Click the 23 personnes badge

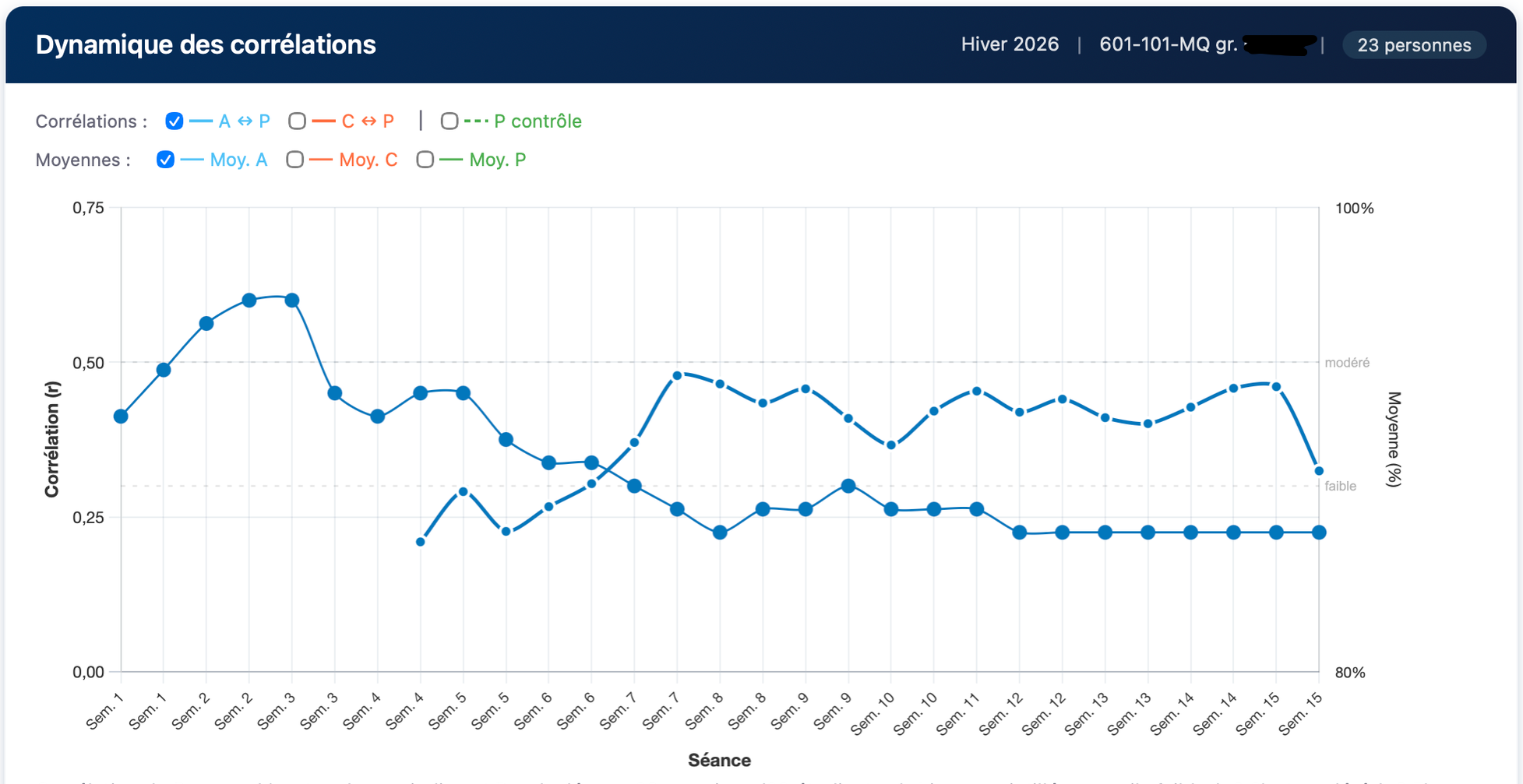point(1414,45)
